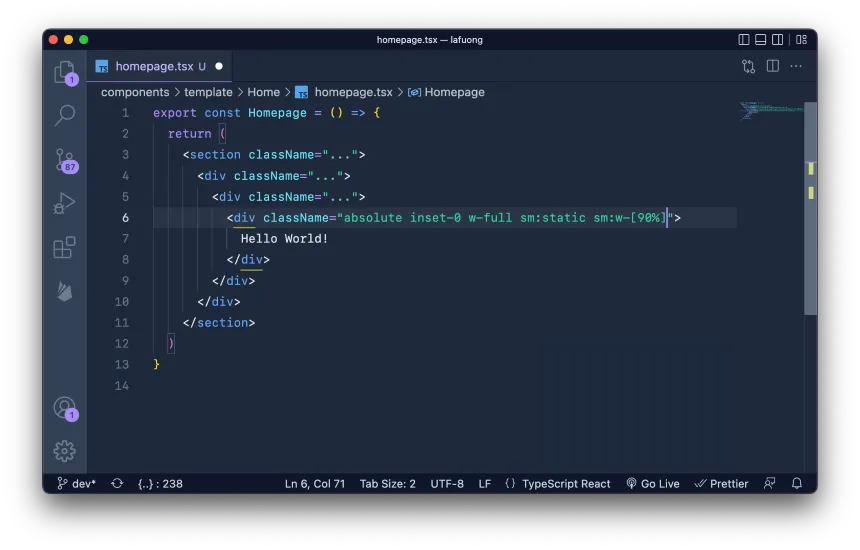This screenshot has width=860, height=550.
Task: Click the className string with absolute inset-0
Action: pyautogui.click(x=505, y=218)
